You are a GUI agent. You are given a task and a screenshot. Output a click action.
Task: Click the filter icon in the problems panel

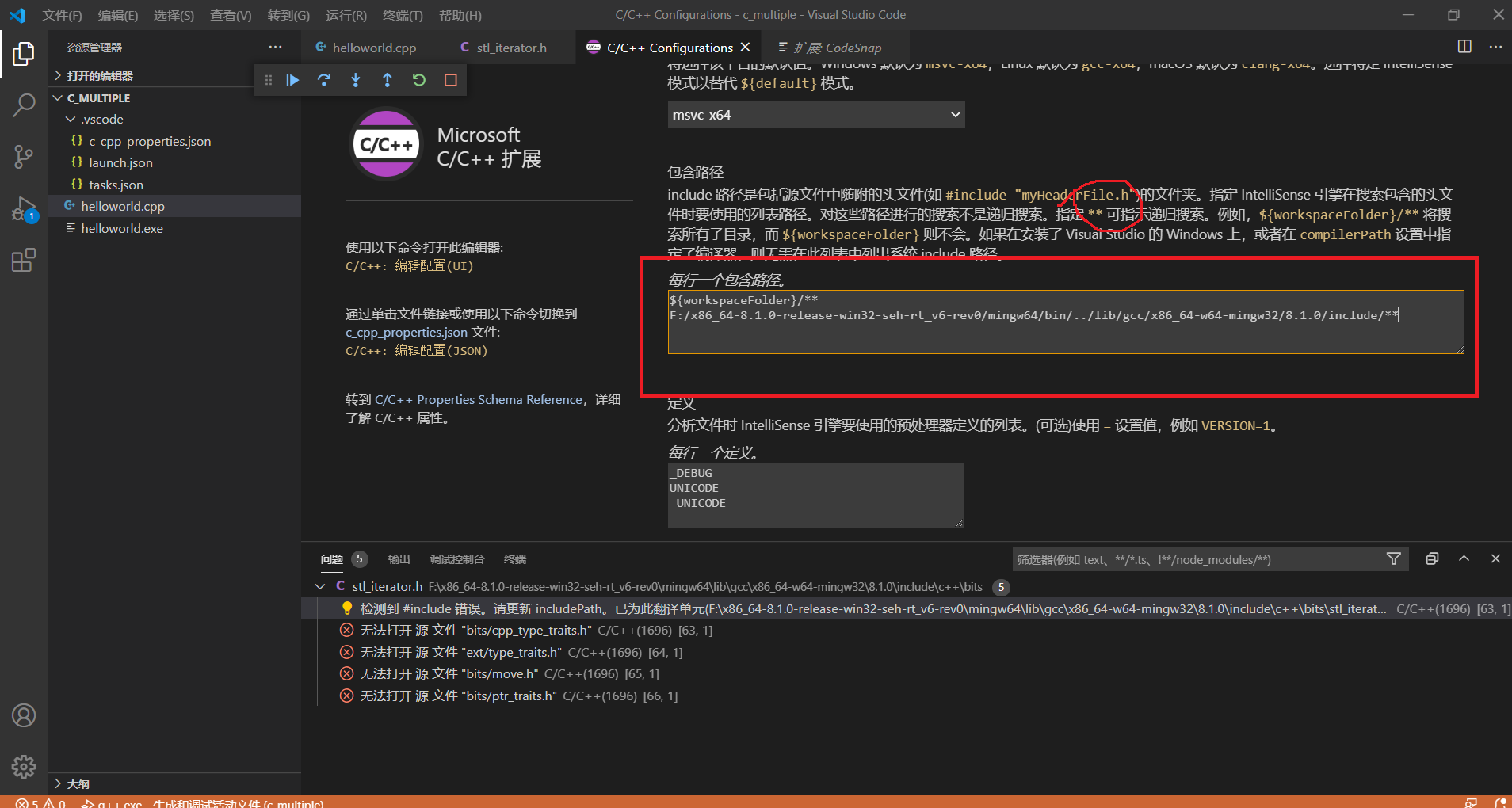[1394, 558]
